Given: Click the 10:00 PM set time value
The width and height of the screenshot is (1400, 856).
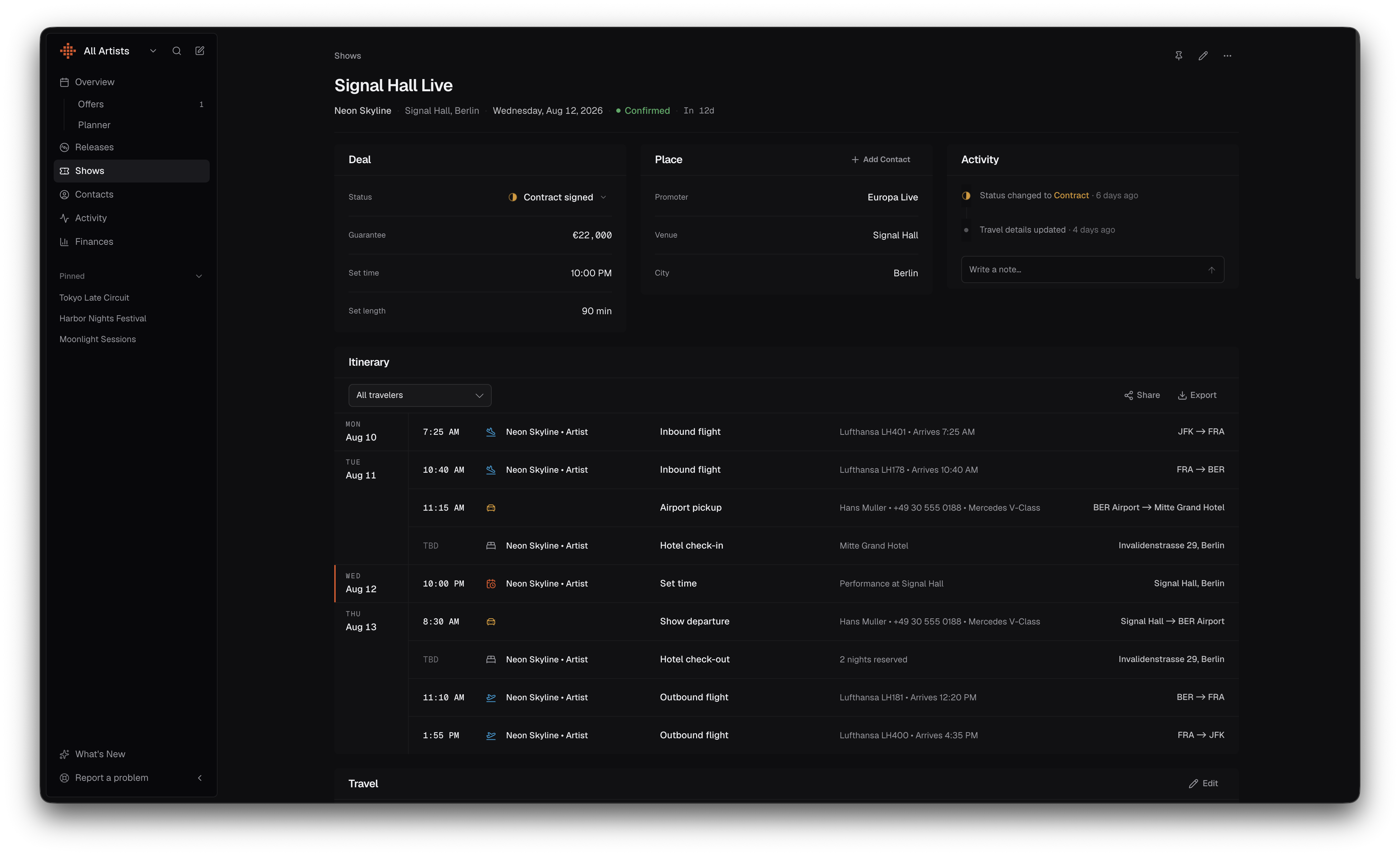Looking at the screenshot, I should 591,273.
